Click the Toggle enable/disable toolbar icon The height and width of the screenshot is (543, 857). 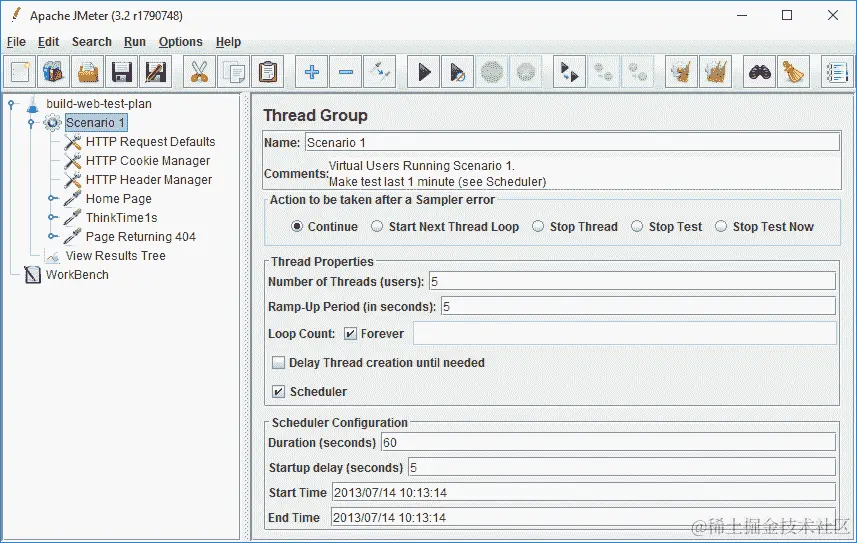click(x=379, y=72)
